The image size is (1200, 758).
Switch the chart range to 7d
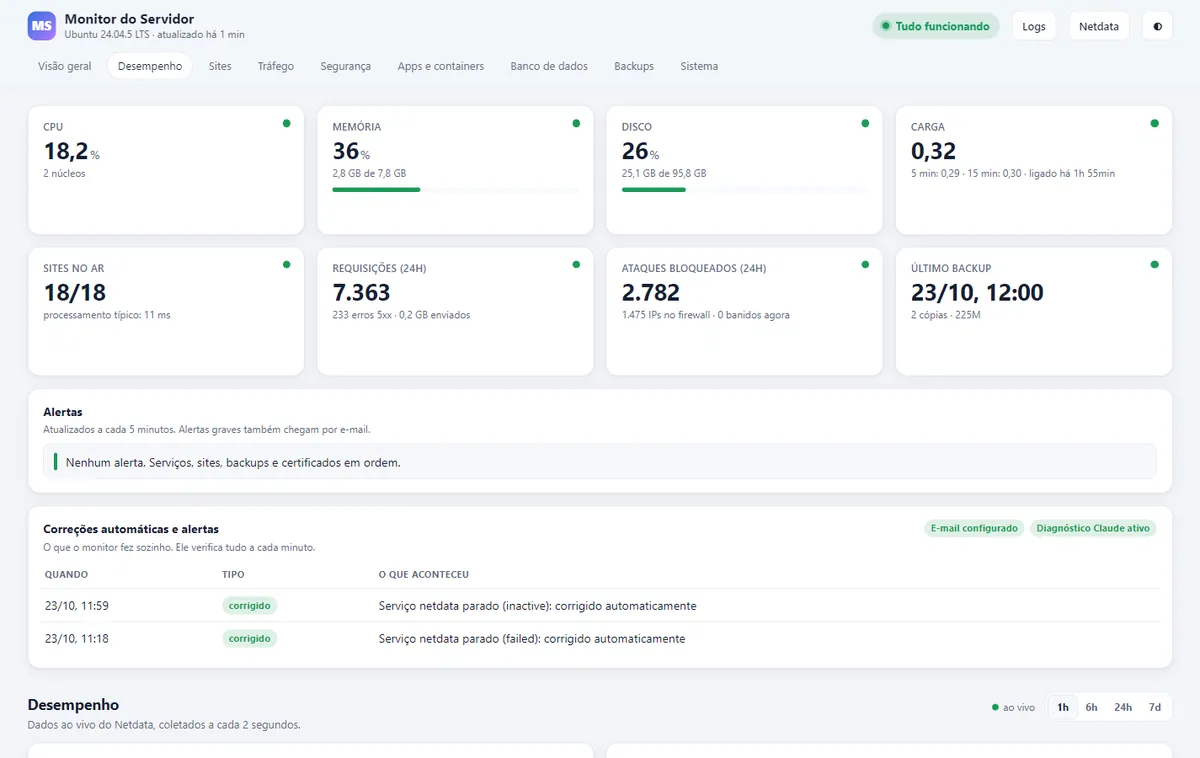(x=1155, y=707)
